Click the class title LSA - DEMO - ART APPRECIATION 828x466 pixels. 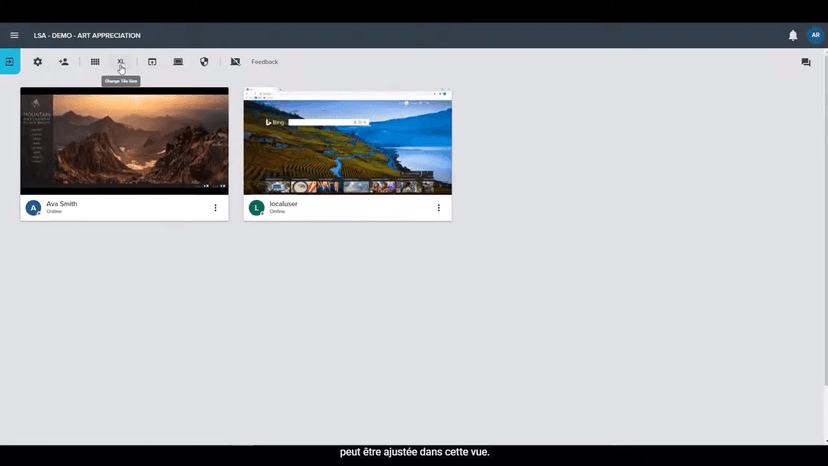click(x=87, y=35)
